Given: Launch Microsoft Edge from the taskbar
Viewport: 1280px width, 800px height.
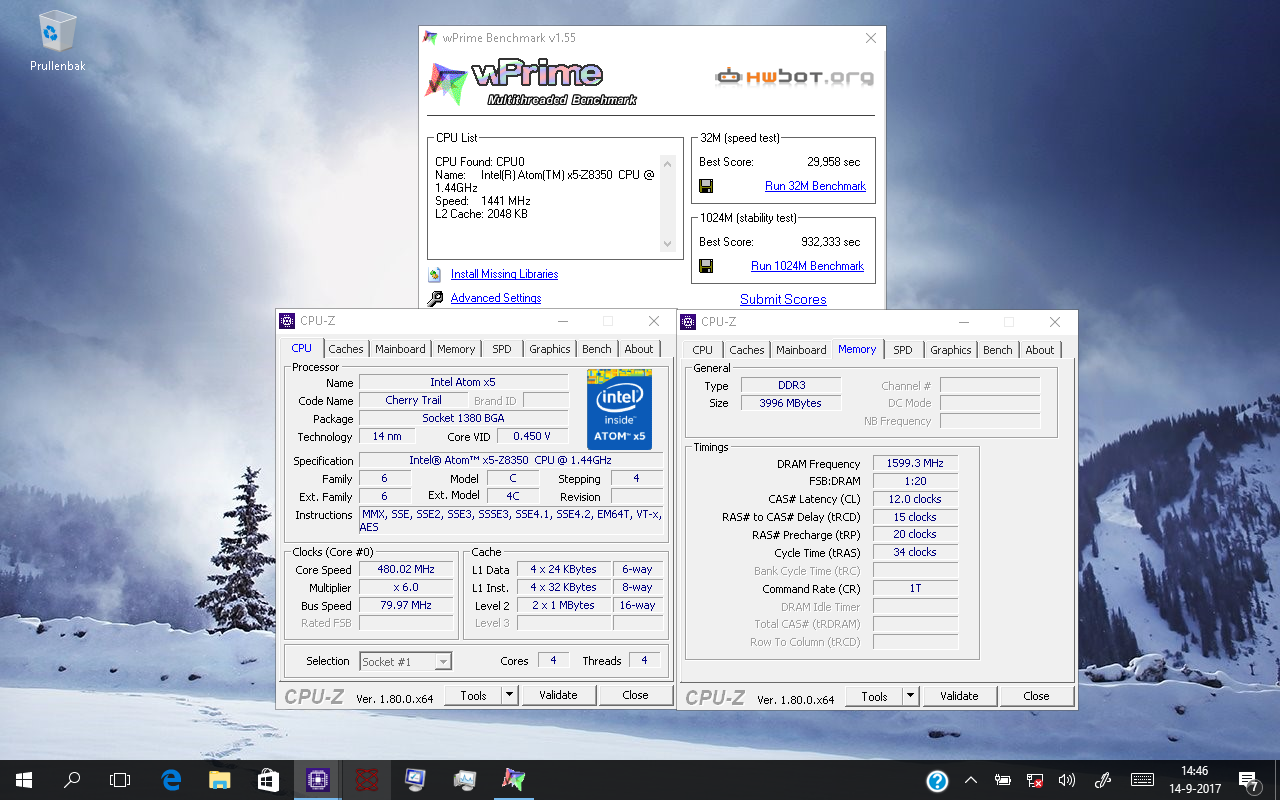Looking at the screenshot, I should click(x=171, y=780).
